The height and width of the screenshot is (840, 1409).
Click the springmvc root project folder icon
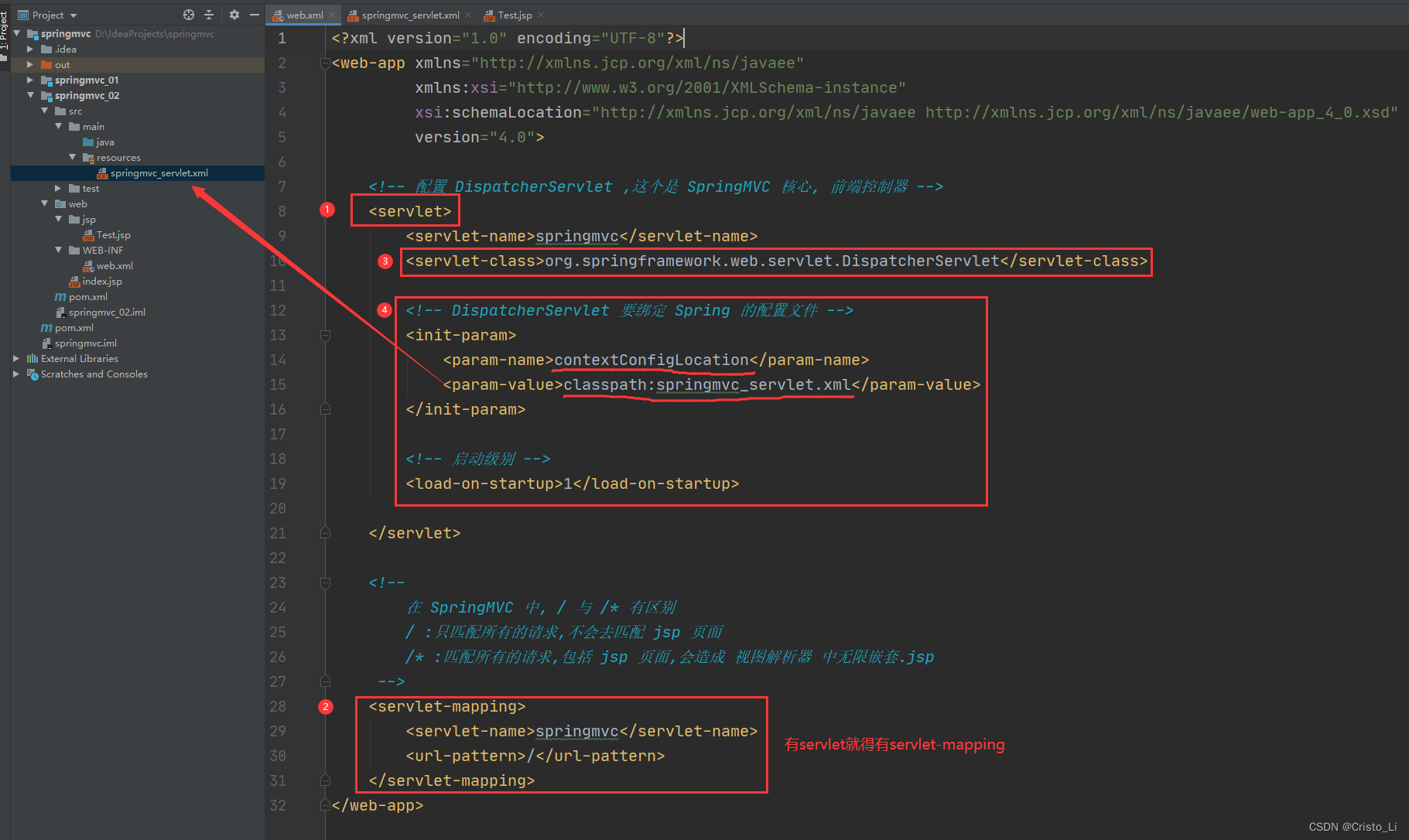pos(32,33)
